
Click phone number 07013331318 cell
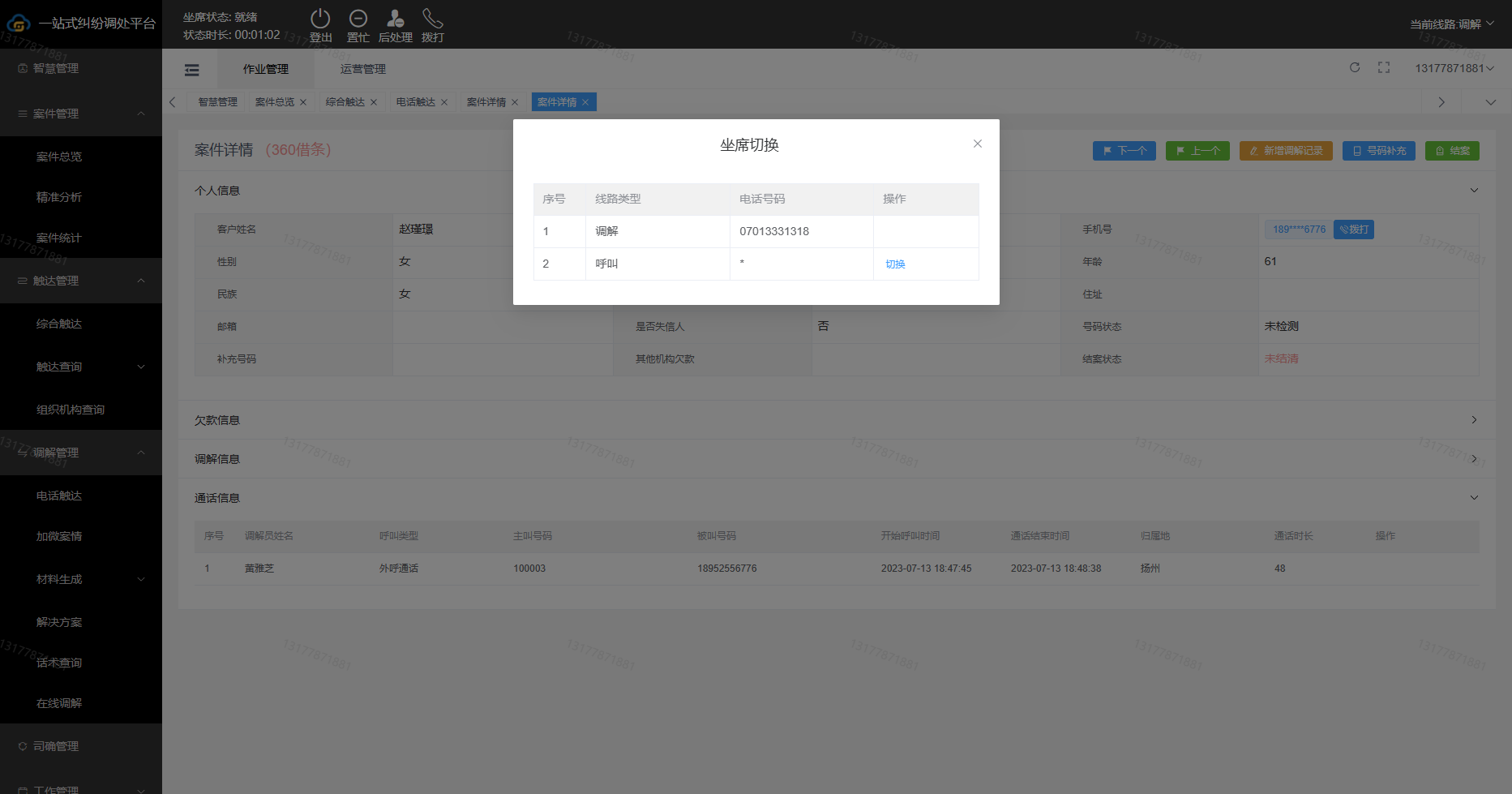(x=801, y=231)
